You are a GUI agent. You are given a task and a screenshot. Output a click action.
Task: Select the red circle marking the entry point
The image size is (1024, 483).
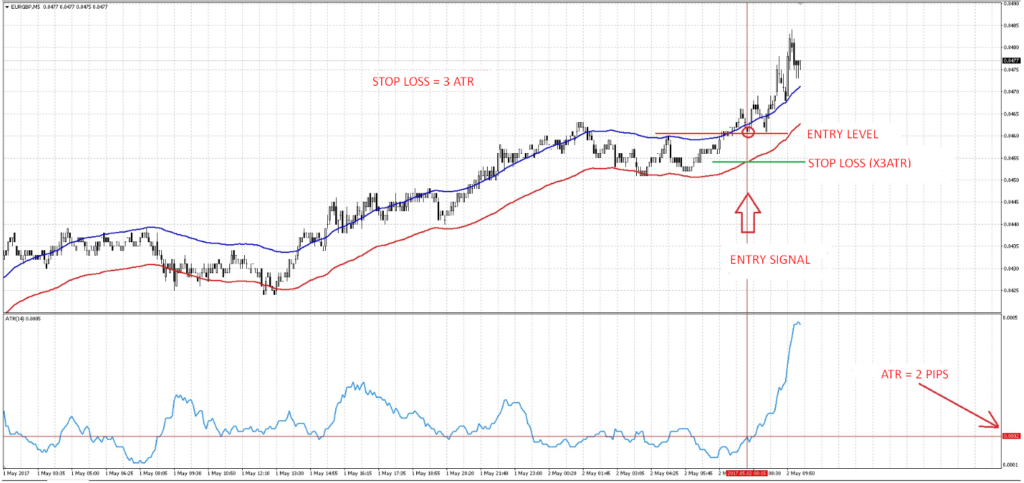[748, 132]
